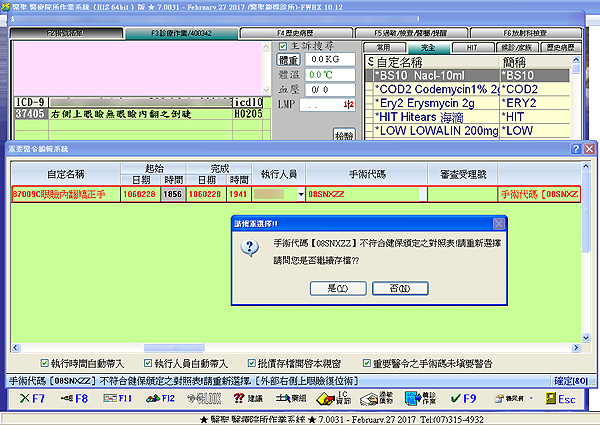The width and height of the screenshot is (600, 425).
Task: Click the F12 toolbar icon
Action: pos(163,398)
